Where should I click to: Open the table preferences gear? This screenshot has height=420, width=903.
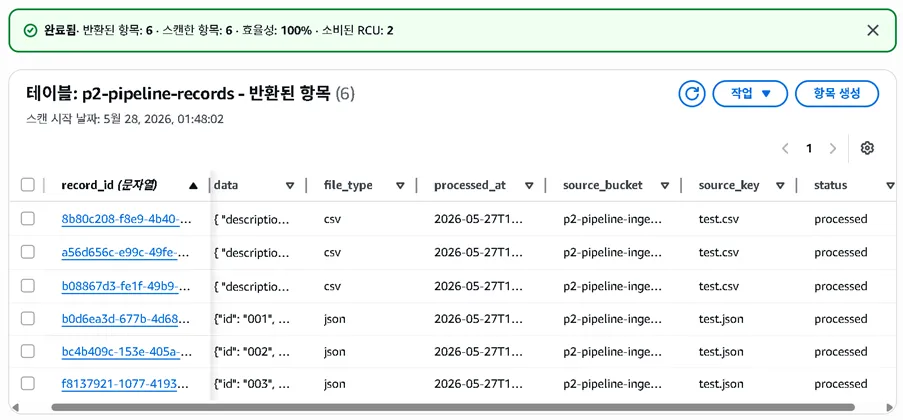pyautogui.click(x=867, y=148)
